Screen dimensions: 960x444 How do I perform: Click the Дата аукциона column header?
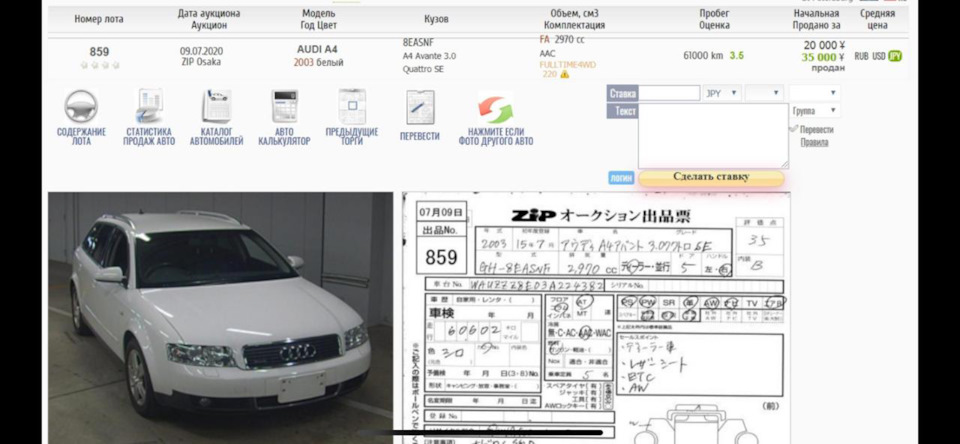click(x=209, y=19)
